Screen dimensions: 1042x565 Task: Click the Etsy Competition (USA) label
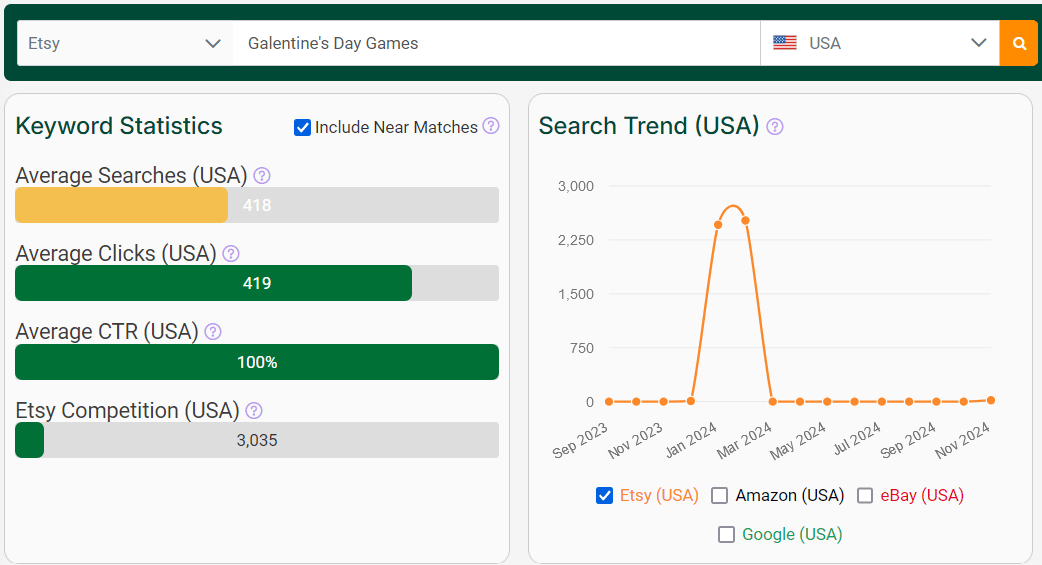click(x=128, y=411)
